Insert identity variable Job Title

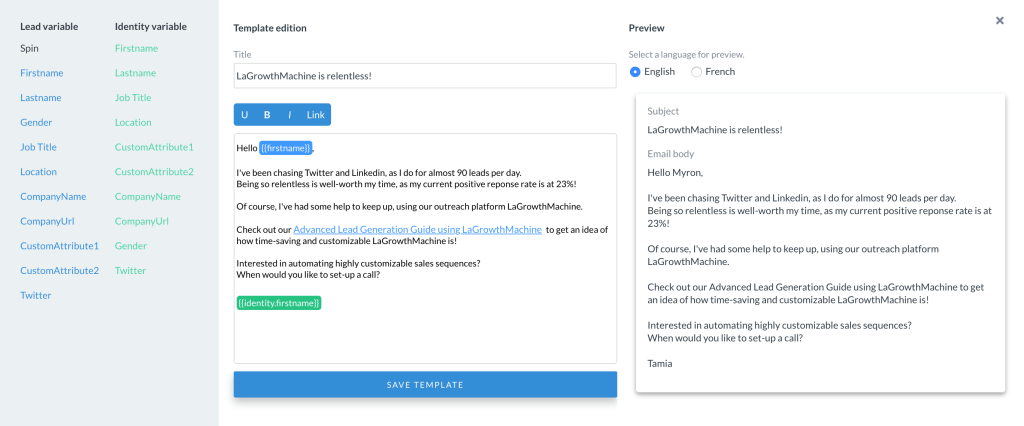(133, 98)
